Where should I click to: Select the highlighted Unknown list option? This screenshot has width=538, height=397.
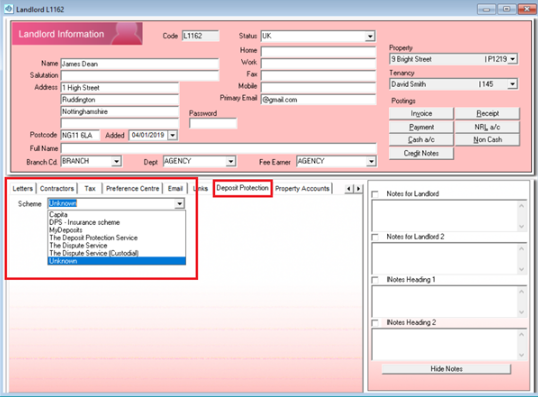pyautogui.click(x=117, y=261)
